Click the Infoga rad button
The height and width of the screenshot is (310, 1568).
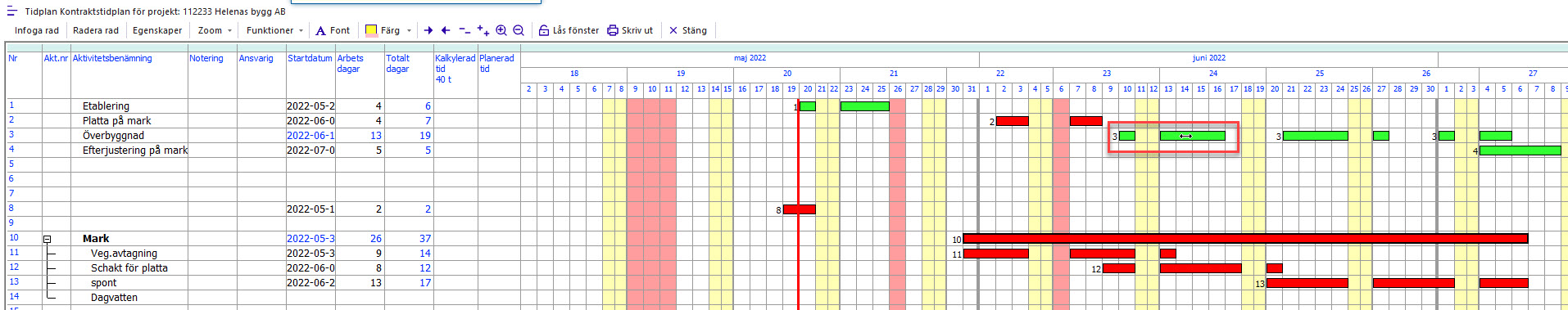point(37,30)
